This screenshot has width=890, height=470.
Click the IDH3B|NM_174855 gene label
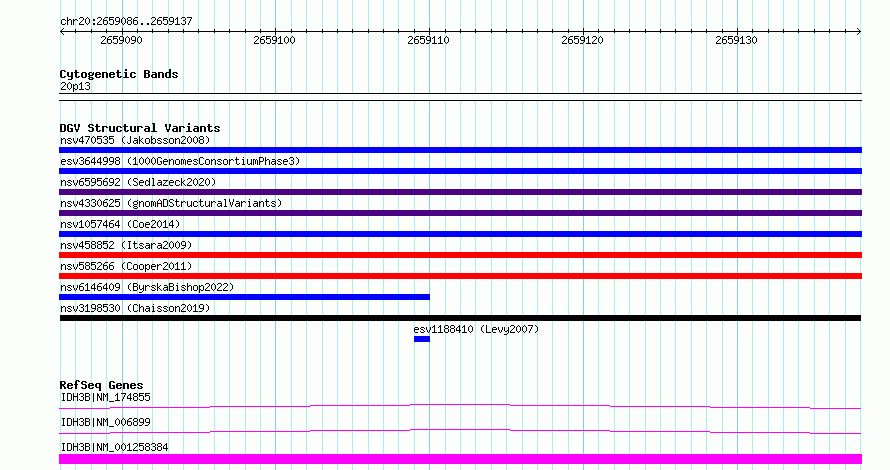tap(106, 397)
